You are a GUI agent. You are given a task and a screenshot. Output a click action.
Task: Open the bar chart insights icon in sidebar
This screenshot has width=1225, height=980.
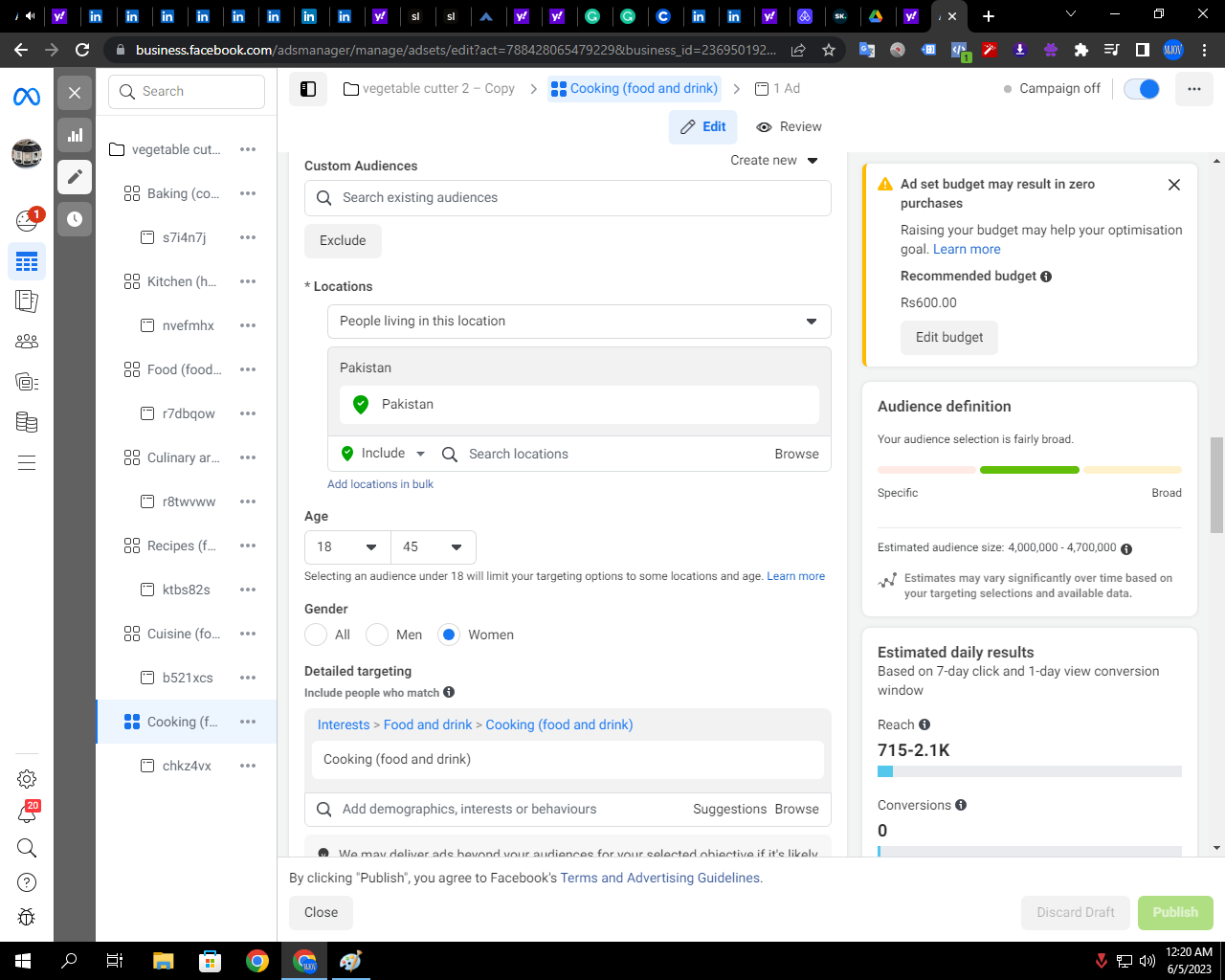75,135
